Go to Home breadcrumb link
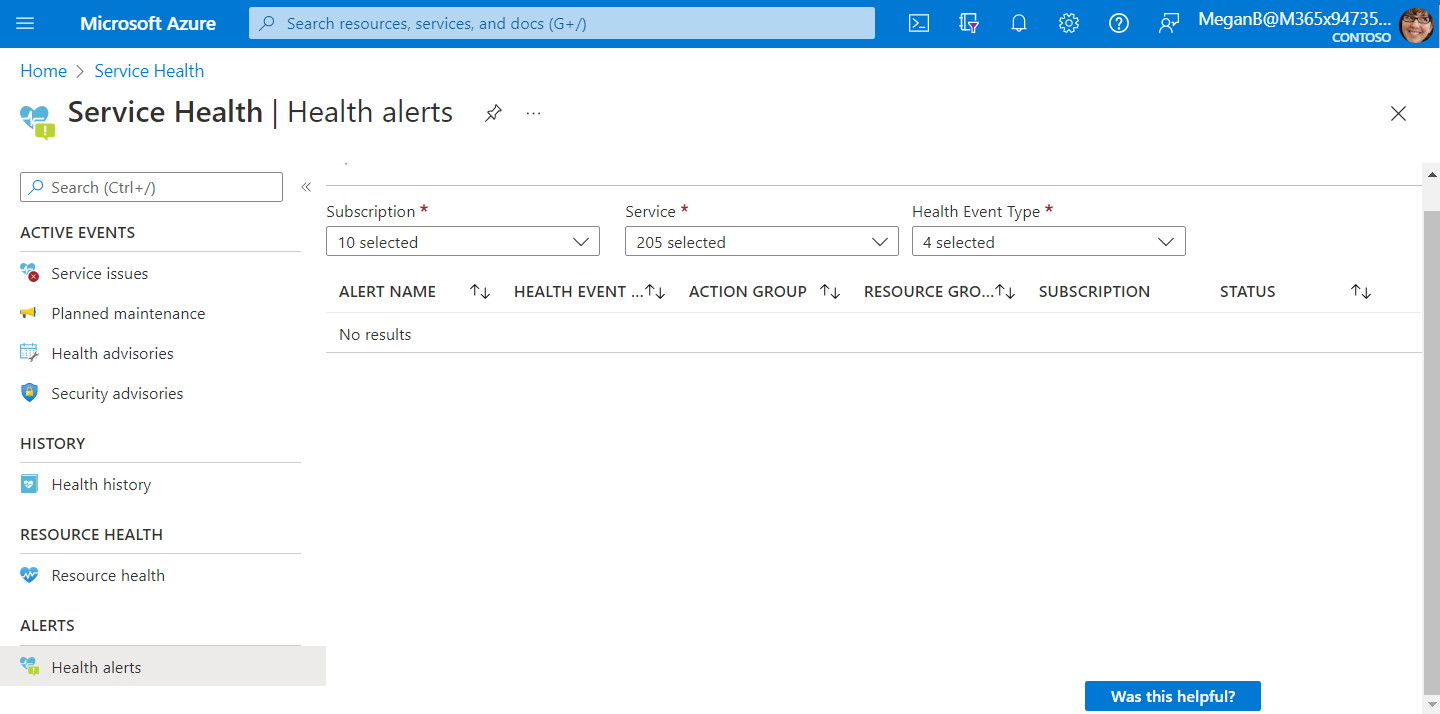The width and height of the screenshot is (1440, 714). tap(43, 71)
